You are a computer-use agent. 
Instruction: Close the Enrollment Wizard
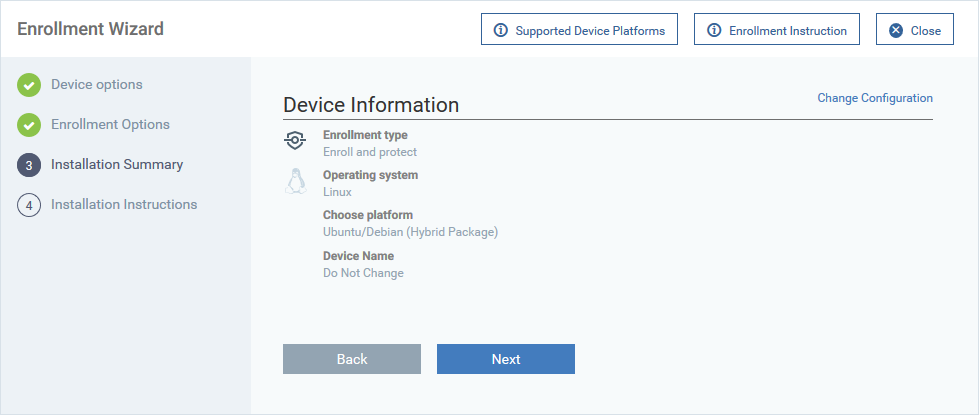(x=915, y=29)
